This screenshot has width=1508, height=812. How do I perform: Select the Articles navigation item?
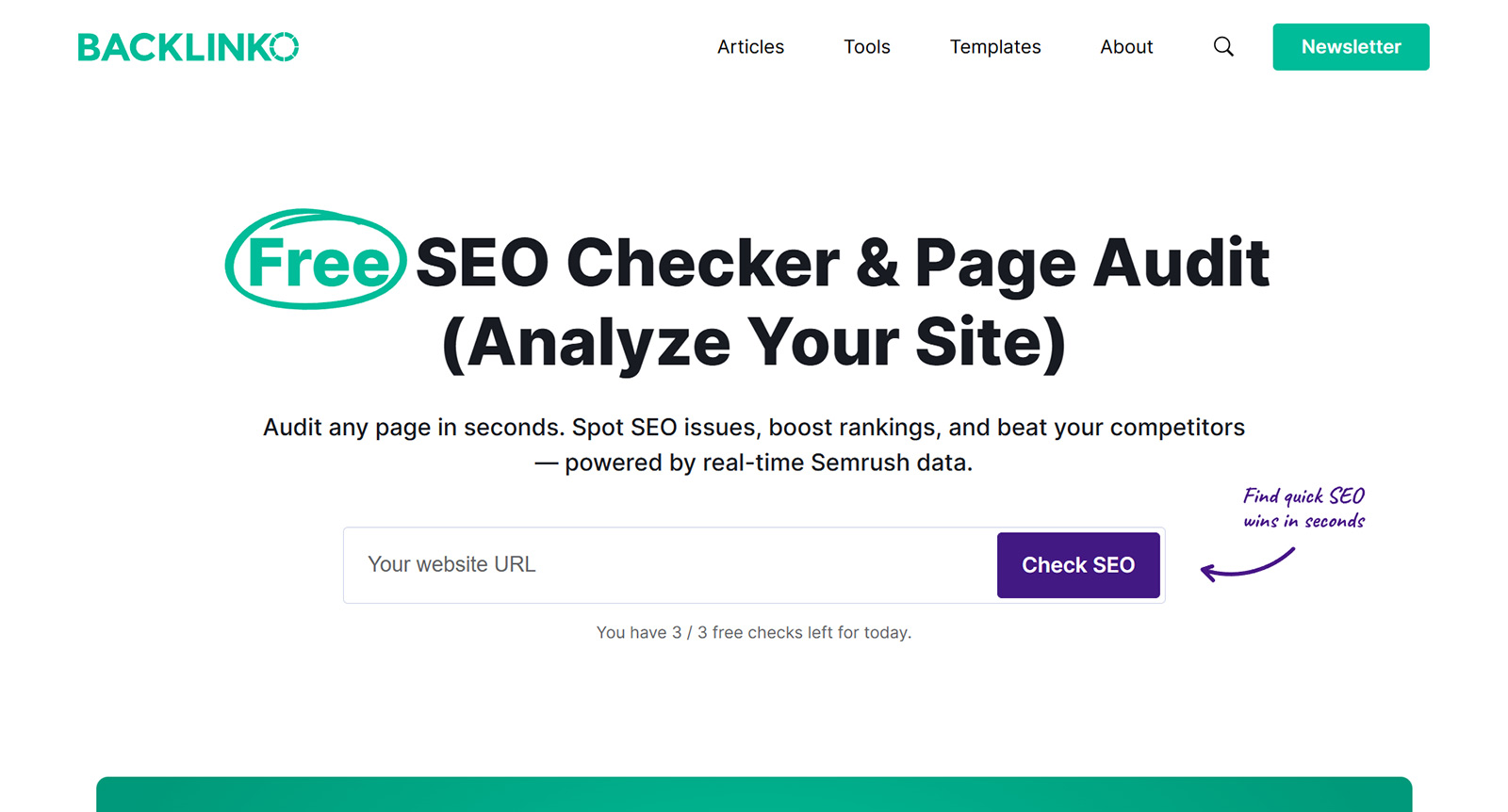750,46
